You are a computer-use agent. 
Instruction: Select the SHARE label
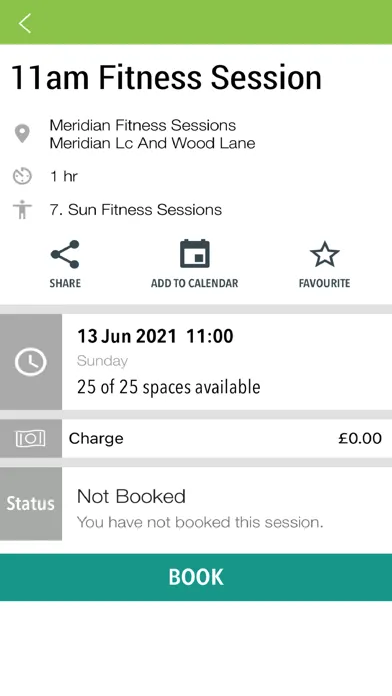pyautogui.click(x=65, y=283)
